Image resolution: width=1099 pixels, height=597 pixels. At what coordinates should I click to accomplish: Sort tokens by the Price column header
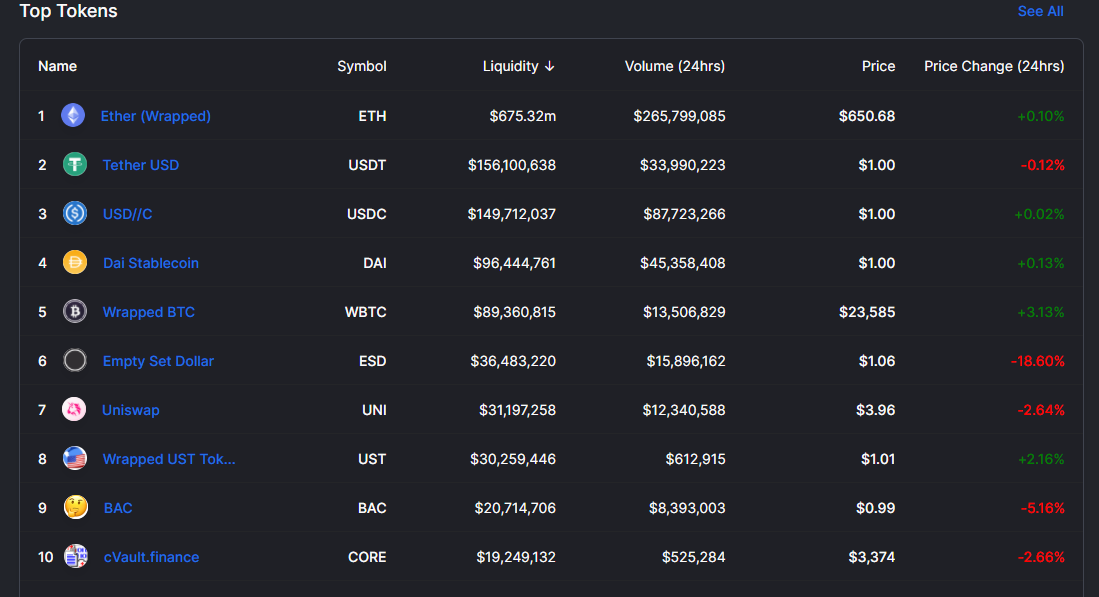pos(878,66)
